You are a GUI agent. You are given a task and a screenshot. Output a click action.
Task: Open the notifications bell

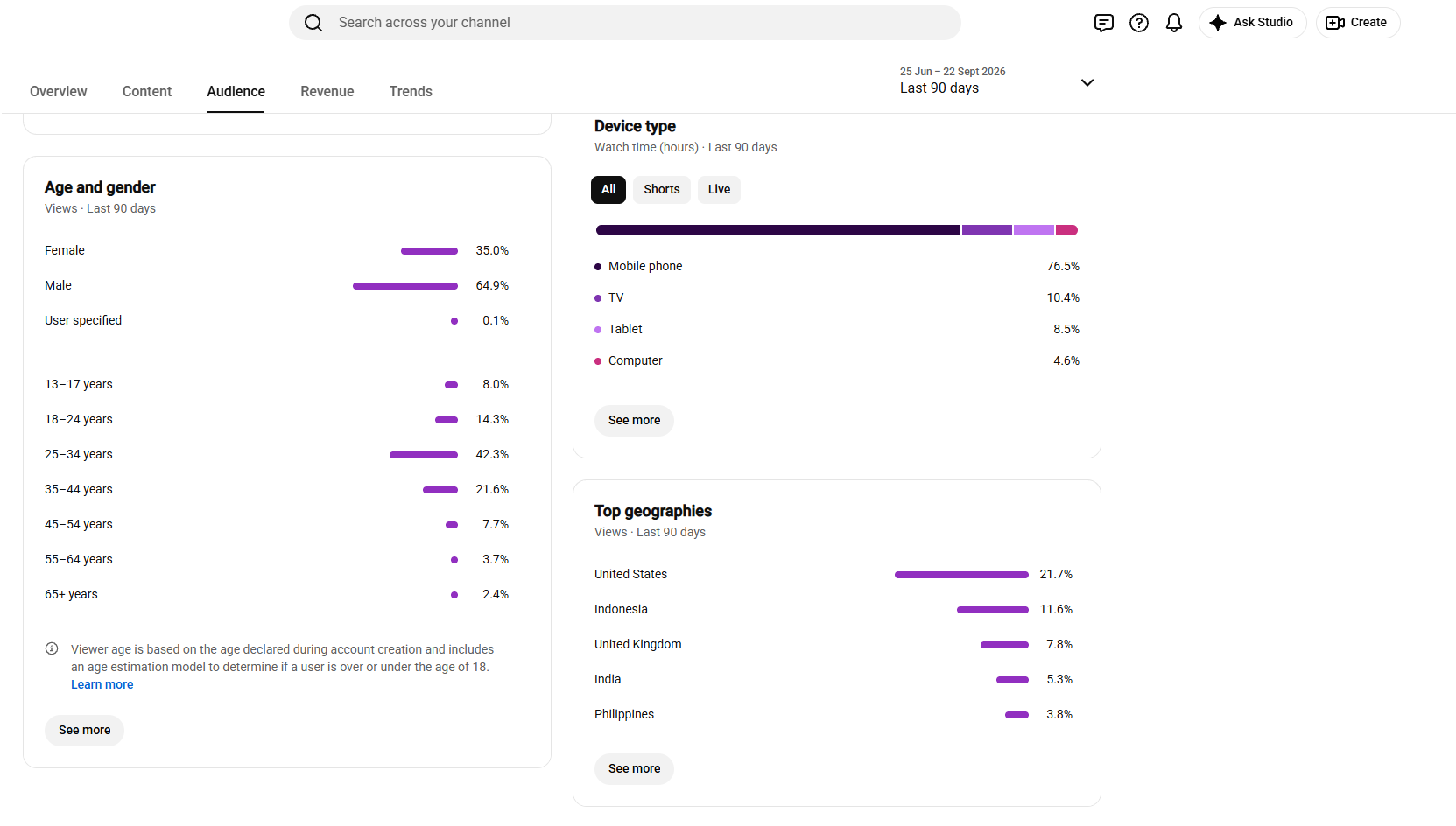point(1174,23)
